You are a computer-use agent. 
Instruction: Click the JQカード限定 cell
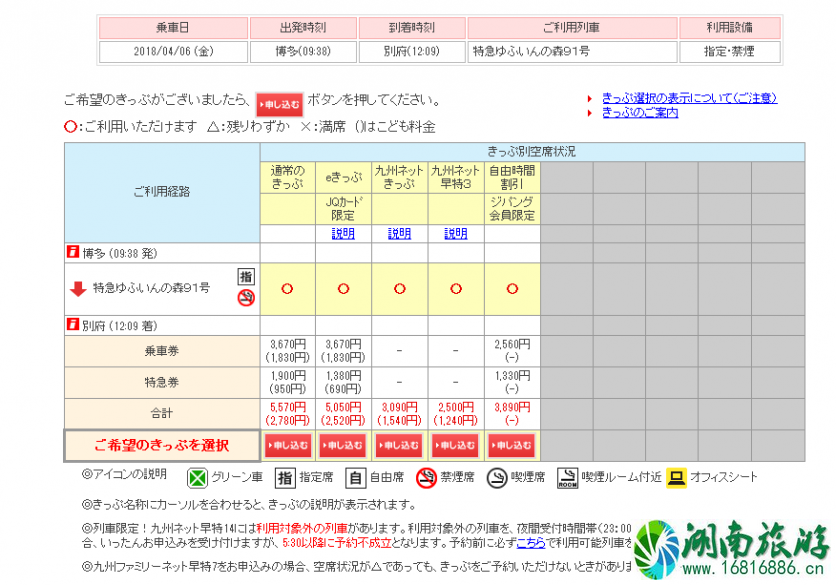[x=343, y=209]
